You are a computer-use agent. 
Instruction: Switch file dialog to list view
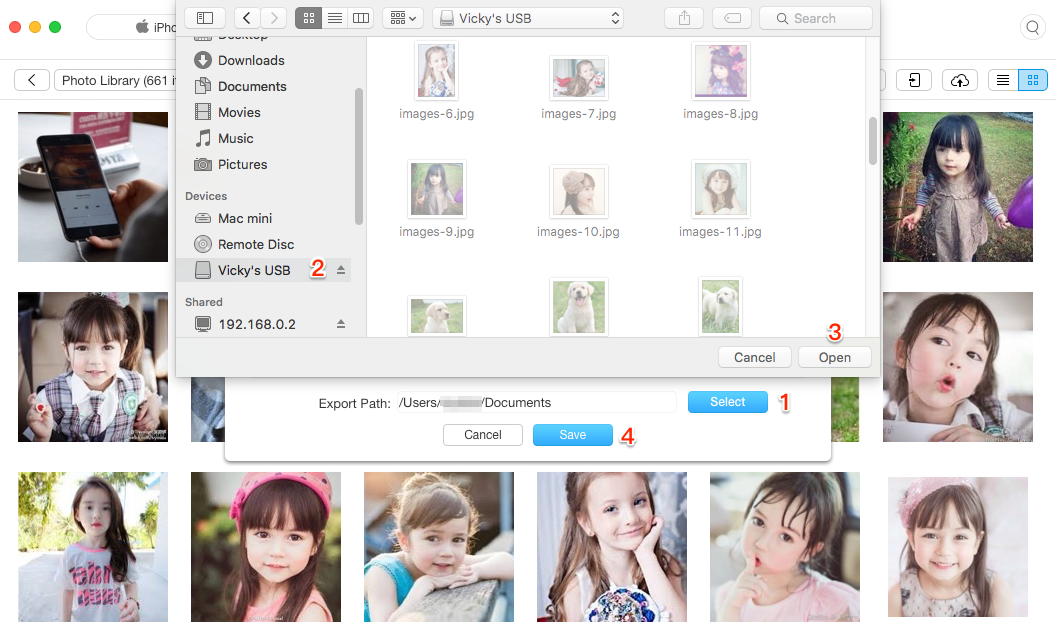click(x=335, y=18)
